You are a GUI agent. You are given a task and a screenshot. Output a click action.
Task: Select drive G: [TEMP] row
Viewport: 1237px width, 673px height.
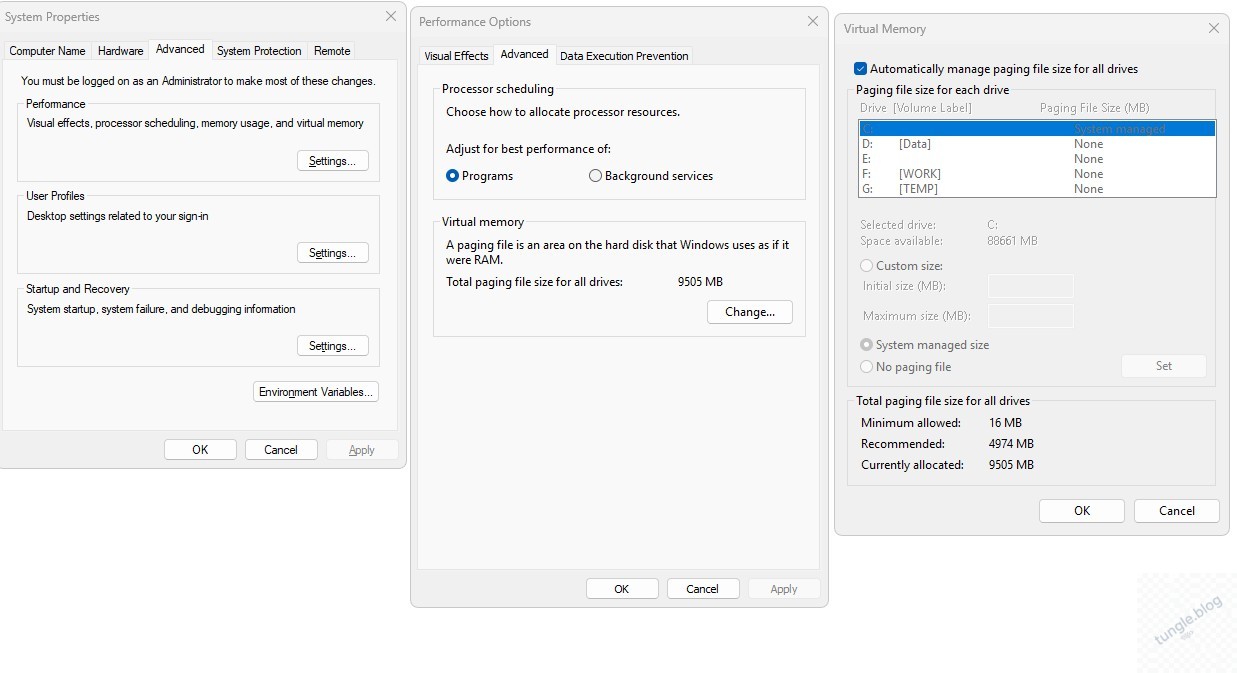[x=1037, y=189]
